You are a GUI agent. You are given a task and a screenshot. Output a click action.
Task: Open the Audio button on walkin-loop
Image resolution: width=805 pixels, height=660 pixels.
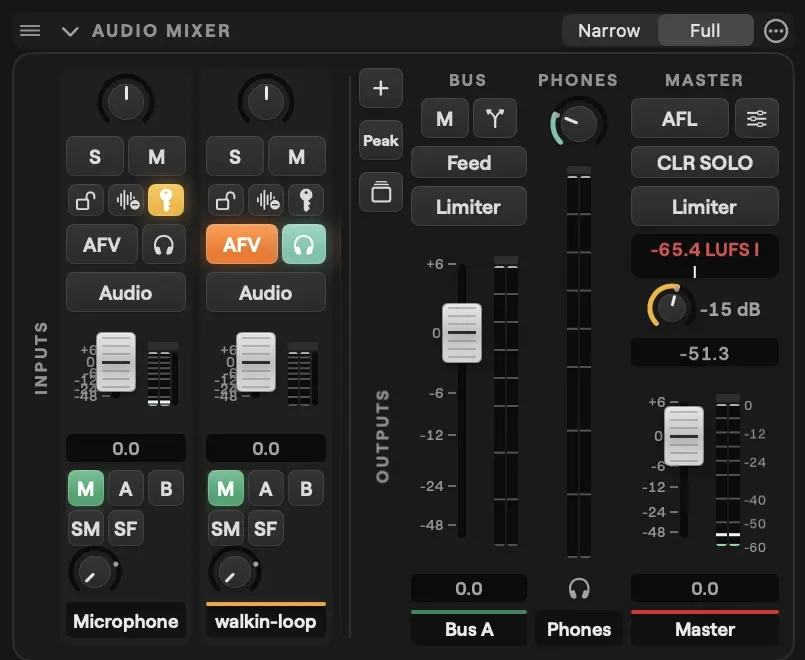(x=266, y=293)
